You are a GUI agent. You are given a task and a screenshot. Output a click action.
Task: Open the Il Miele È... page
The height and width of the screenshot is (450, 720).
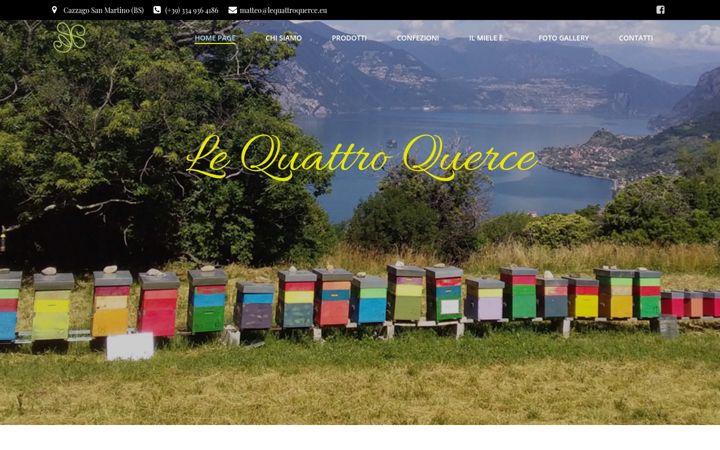click(x=488, y=38)
